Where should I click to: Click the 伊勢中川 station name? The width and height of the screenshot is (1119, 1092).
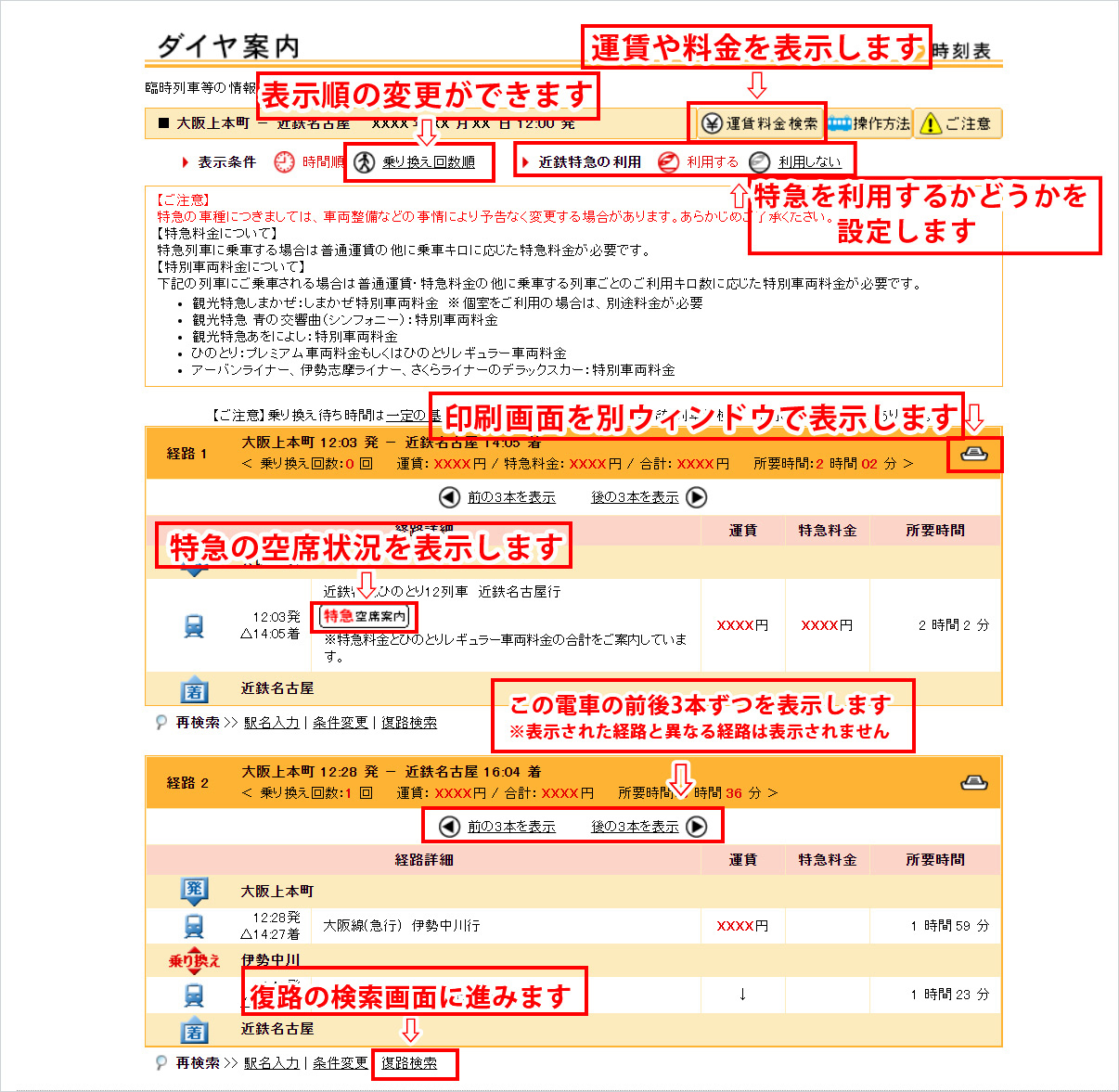tap(270, 959)
